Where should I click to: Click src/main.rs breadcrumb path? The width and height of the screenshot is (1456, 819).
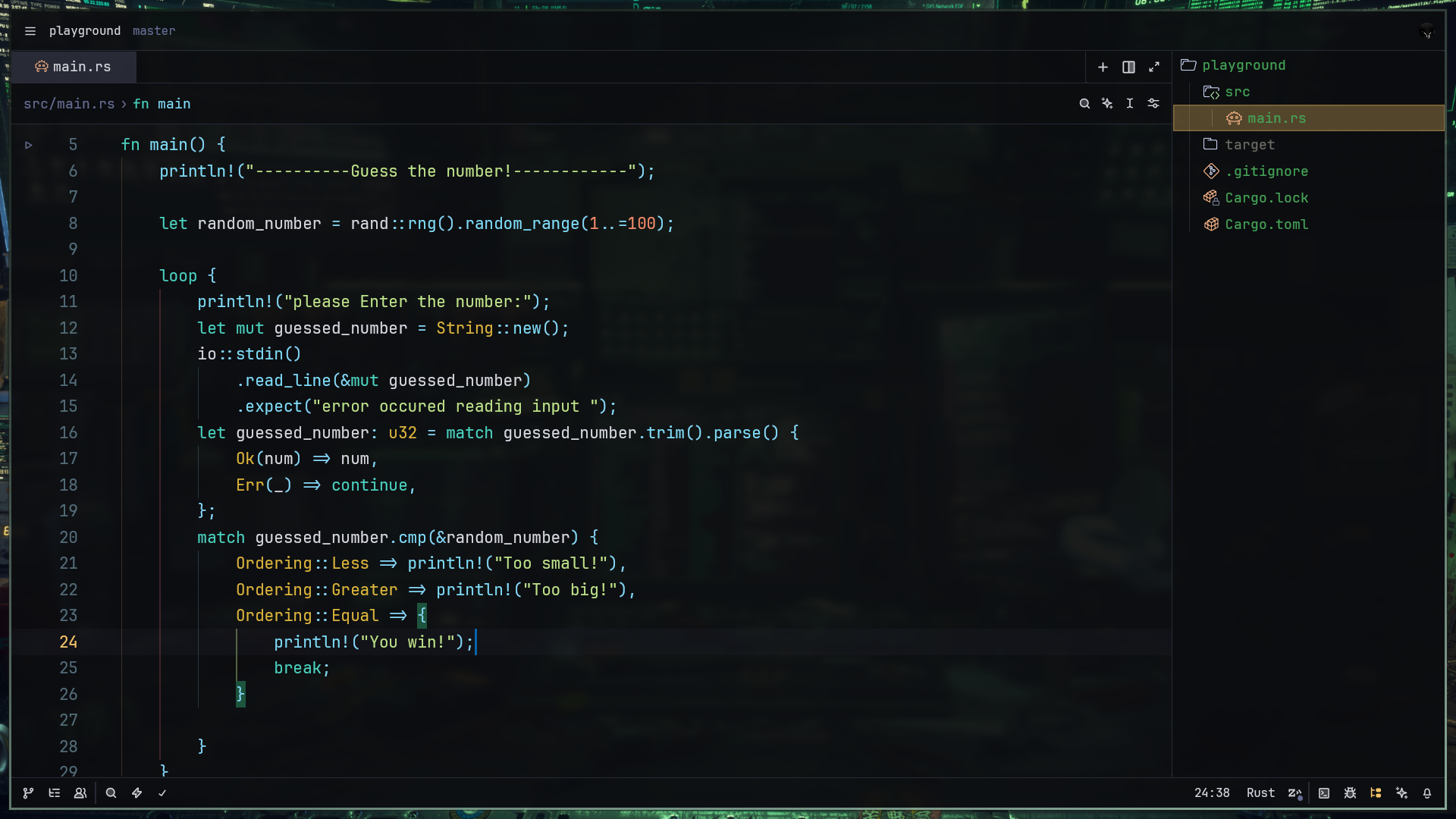69,104
